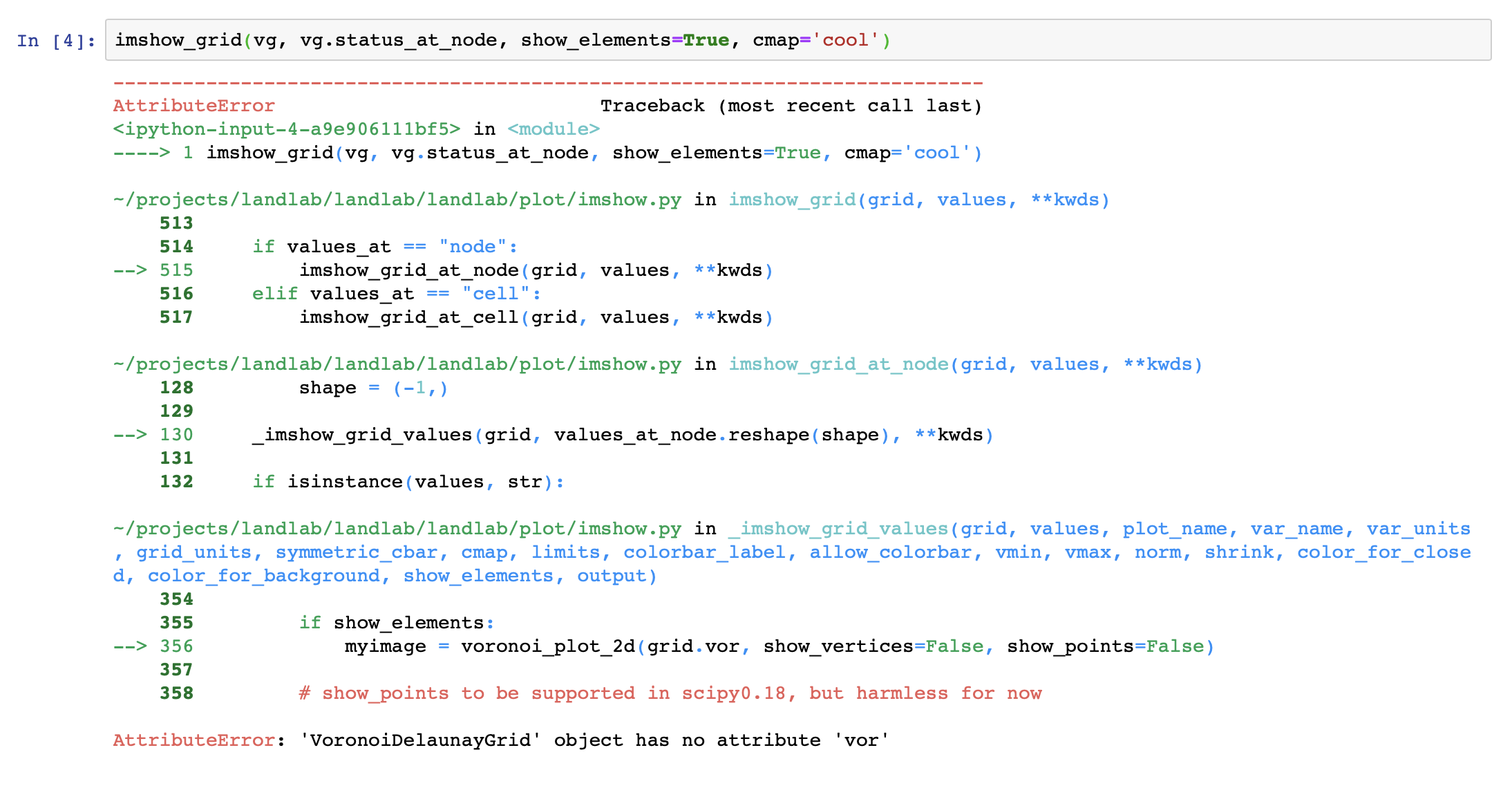Click line number 130 in the traceback

click(176, 434)
